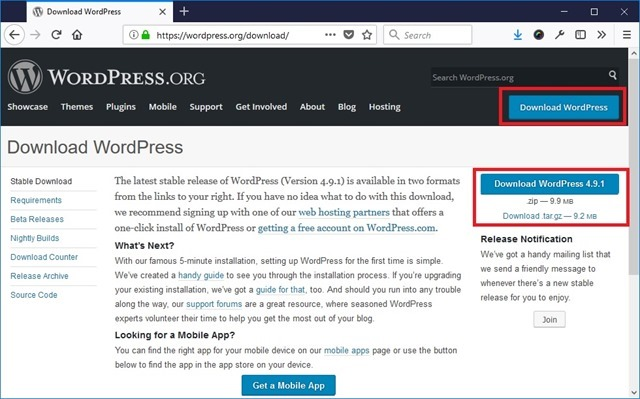Open developer tools wrench icon
Image resolution: width=640 pixels, height=399 pixels.
560,35
